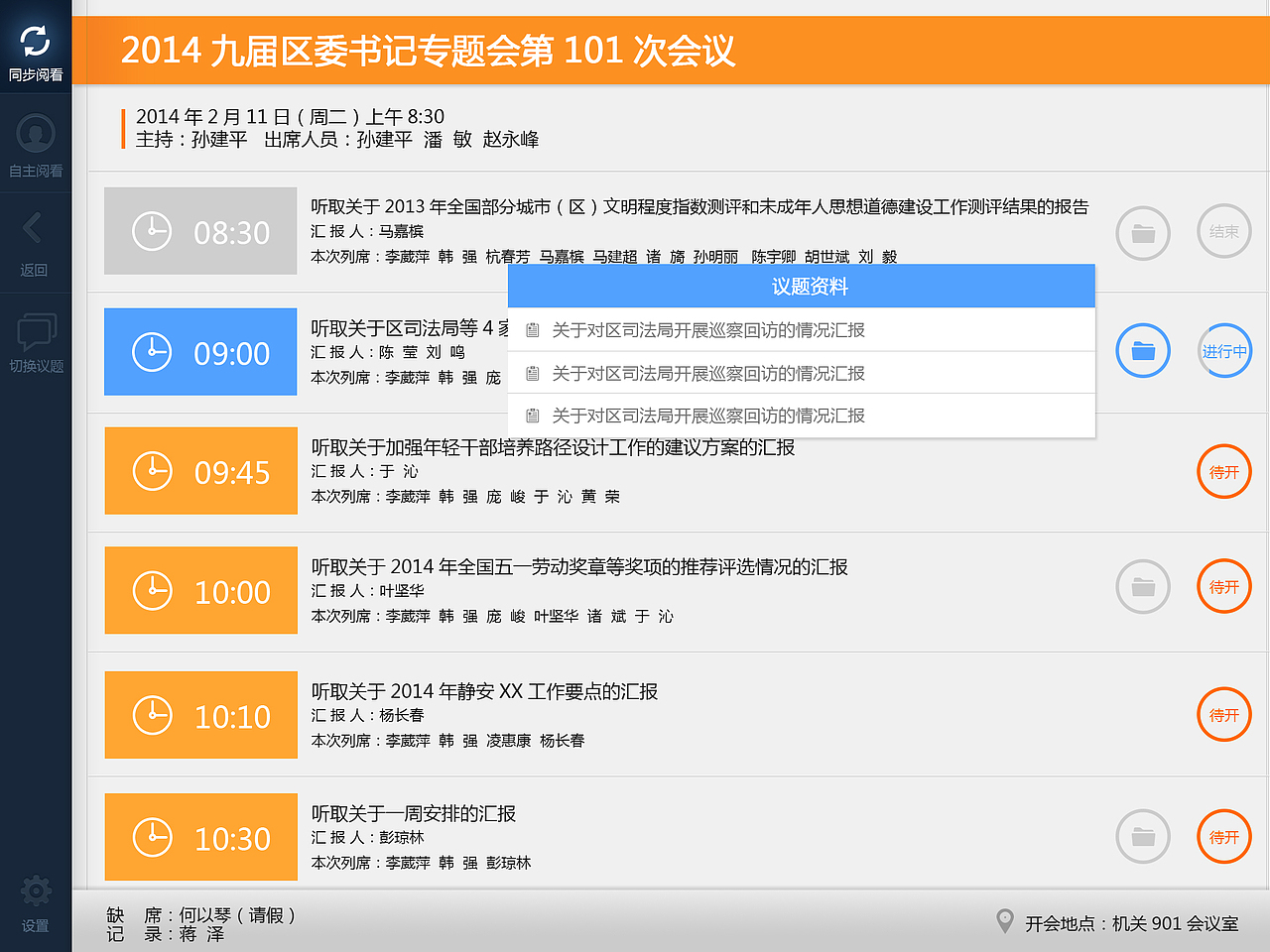The image size is (1270, 952).
Task: Open the 设置 settings gear icon
Action: [35, 891]
